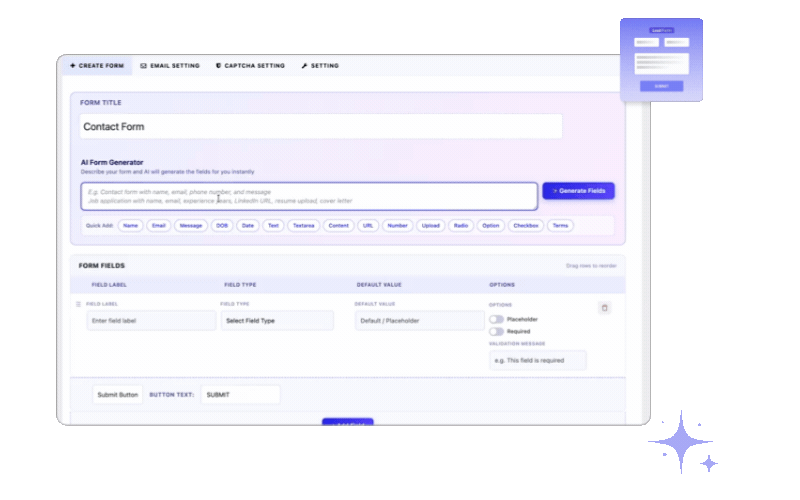Screen dimensions: 800x500
Task: Quick add a Name field
Action: [131, 226]
